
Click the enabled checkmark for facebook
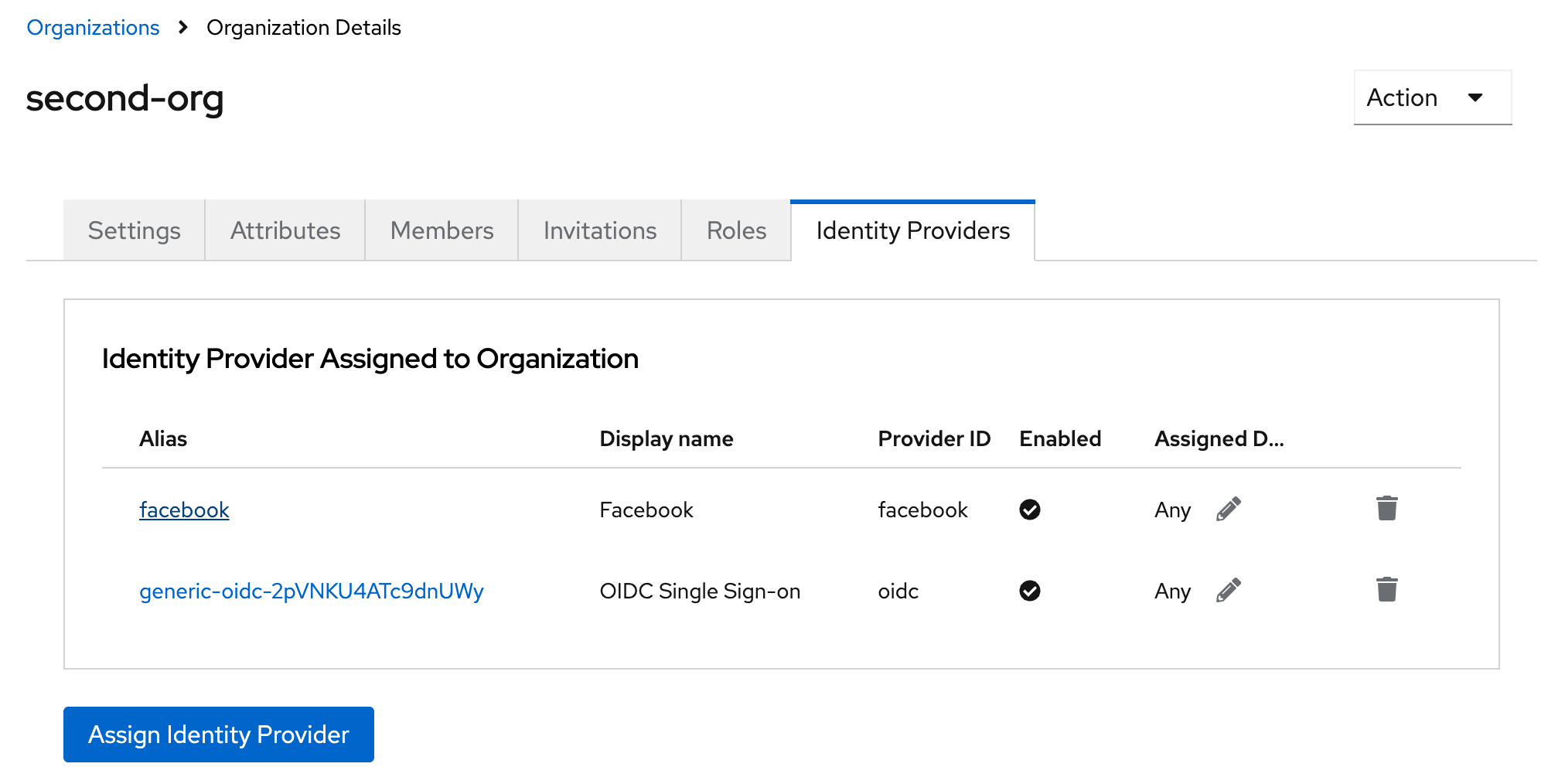point(1030,509)
